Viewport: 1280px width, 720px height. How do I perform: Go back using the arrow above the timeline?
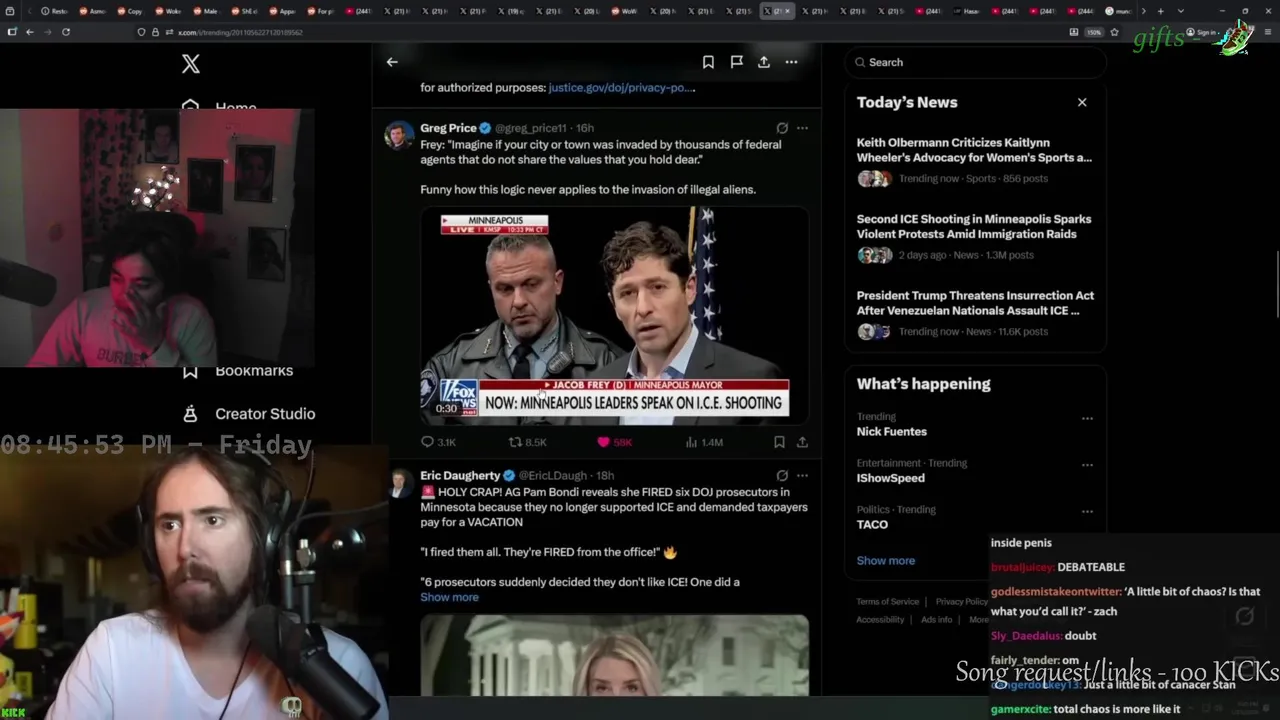pos(392,62)
